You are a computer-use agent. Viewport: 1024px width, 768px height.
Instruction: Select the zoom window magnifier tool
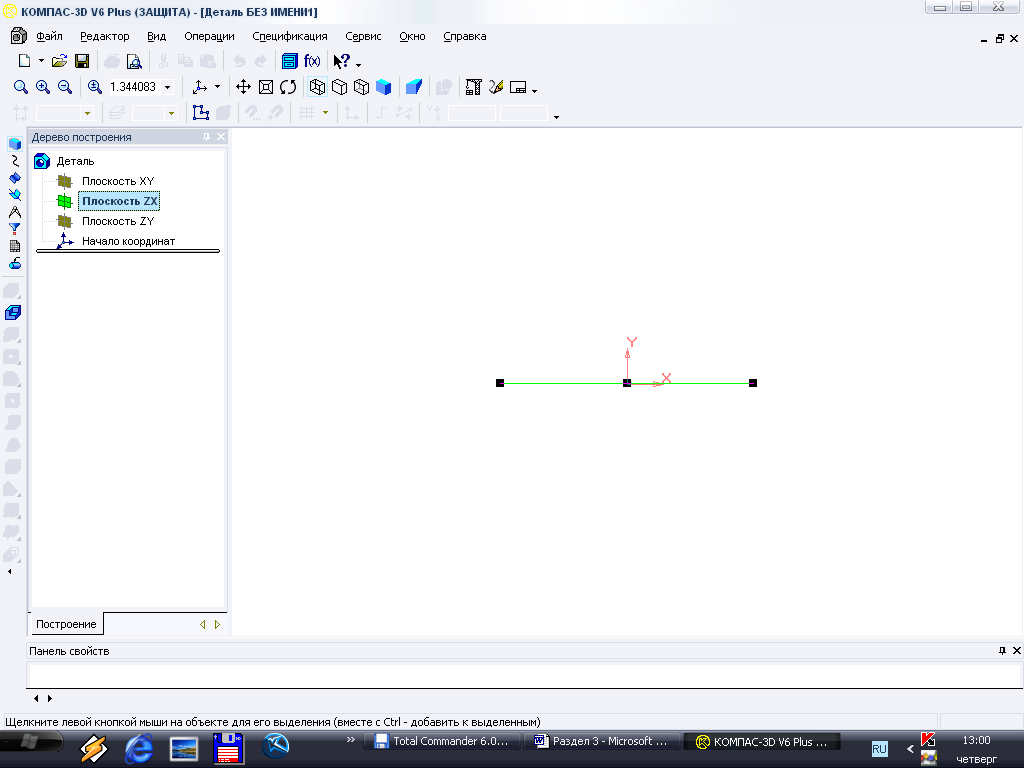point(21,87)
